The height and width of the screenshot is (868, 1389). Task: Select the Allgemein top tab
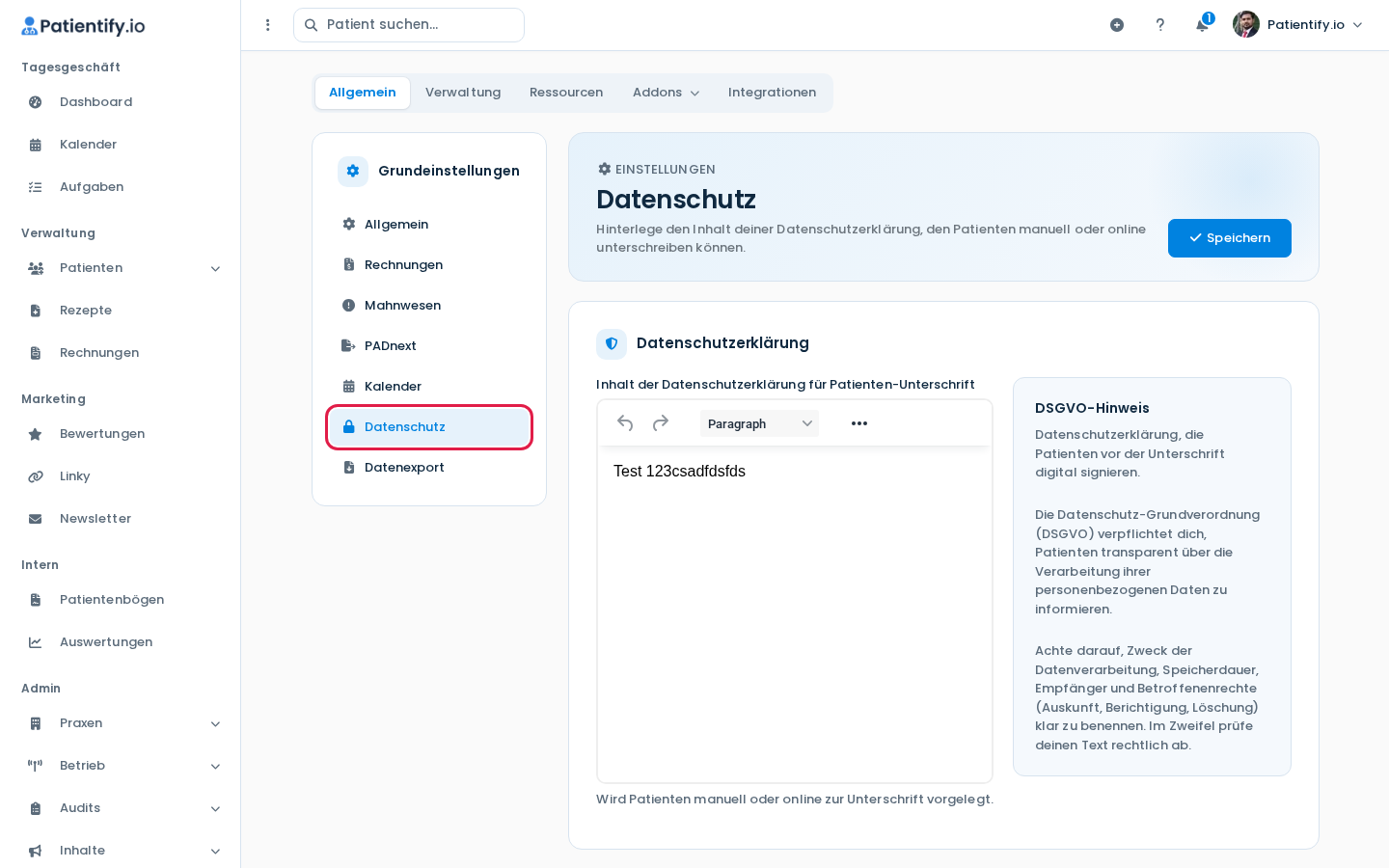(x=363, y=93)
